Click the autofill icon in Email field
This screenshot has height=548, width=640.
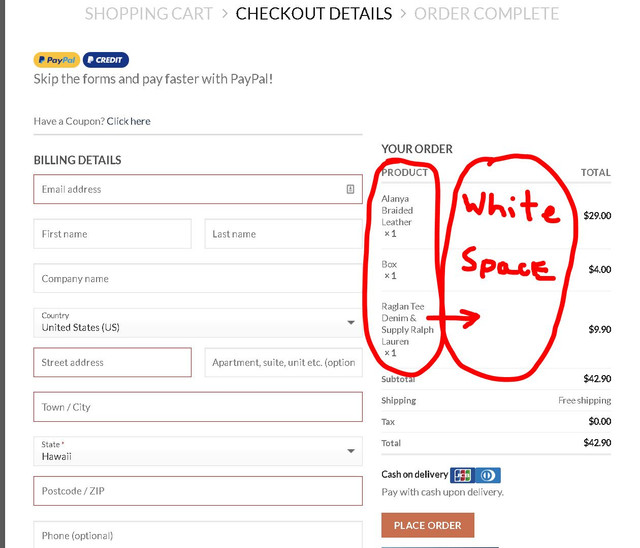click(350, 189)
